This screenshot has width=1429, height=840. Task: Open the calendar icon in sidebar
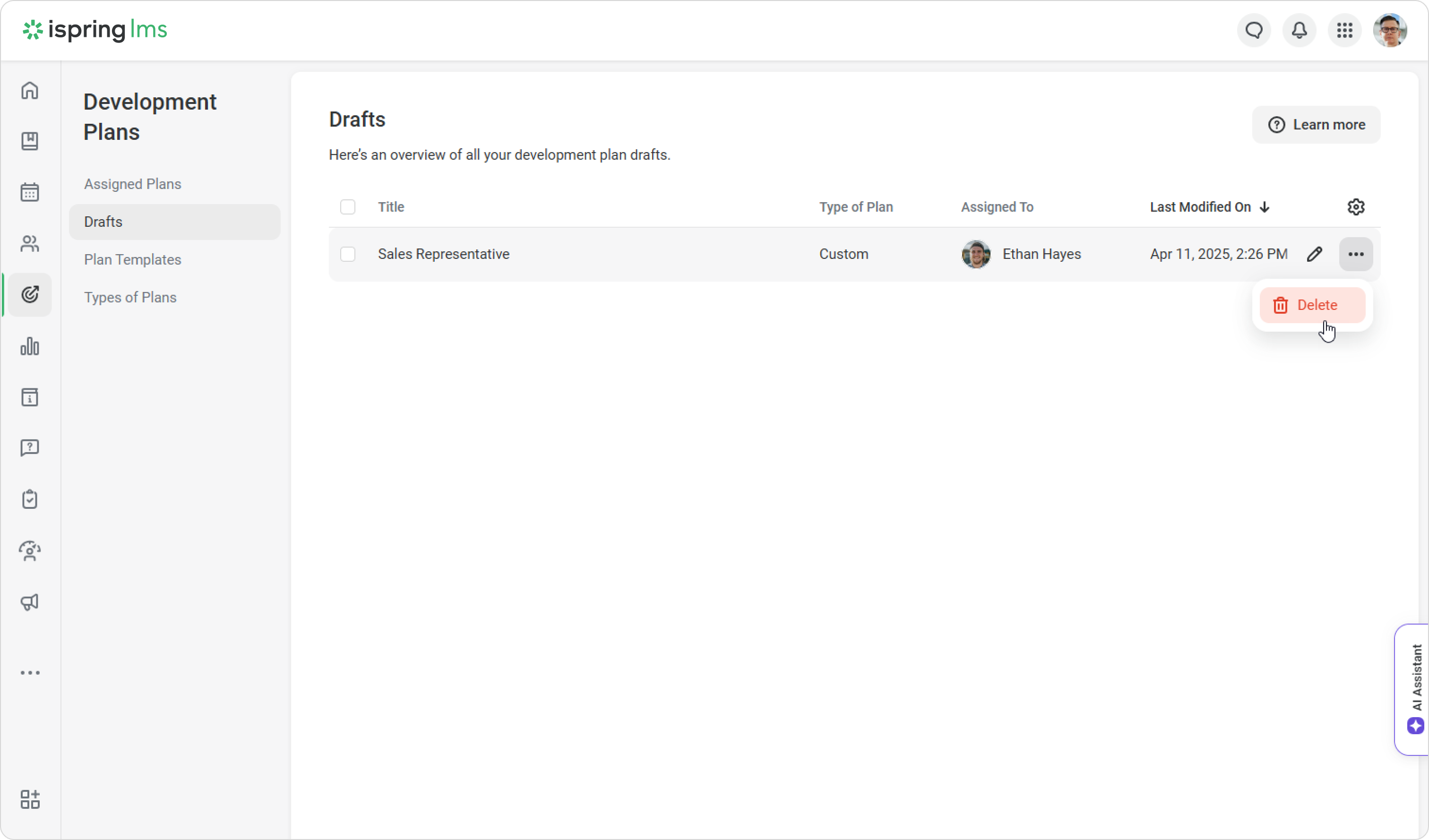[29, 193]
